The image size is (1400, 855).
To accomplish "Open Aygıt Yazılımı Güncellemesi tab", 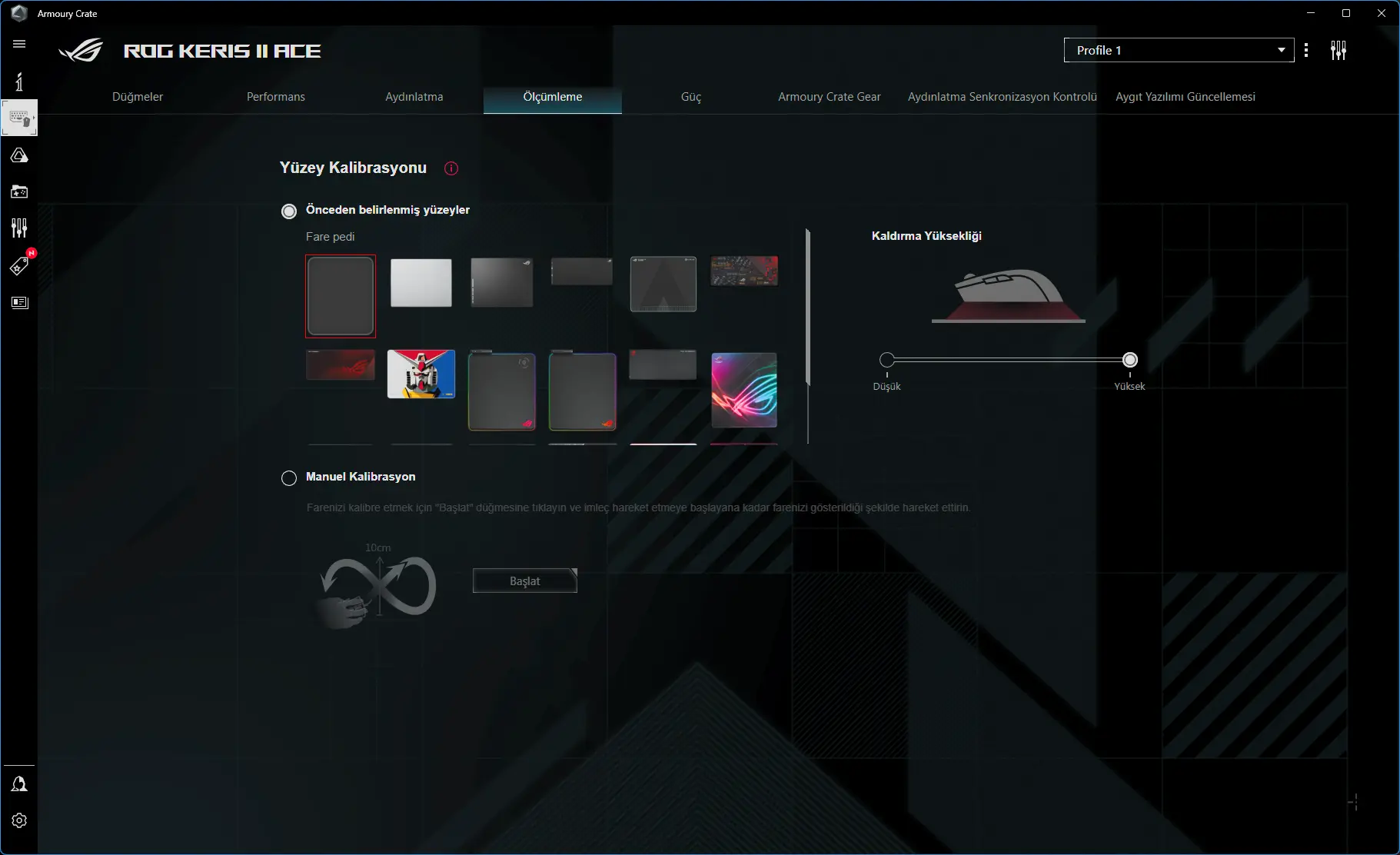I will [1186, 97].
